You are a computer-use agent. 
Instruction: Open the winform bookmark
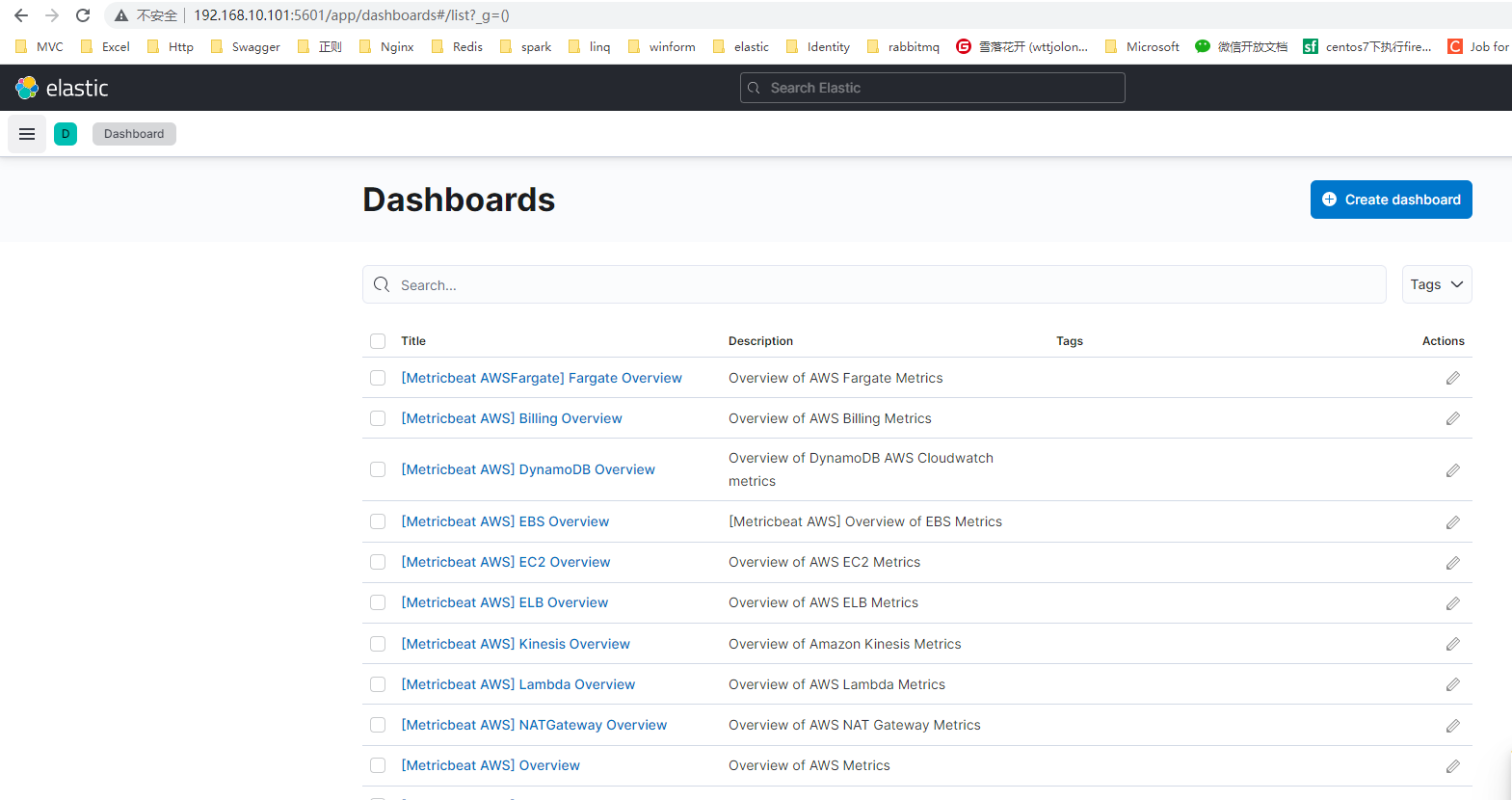pyautogui.click(x=661, y=46)
